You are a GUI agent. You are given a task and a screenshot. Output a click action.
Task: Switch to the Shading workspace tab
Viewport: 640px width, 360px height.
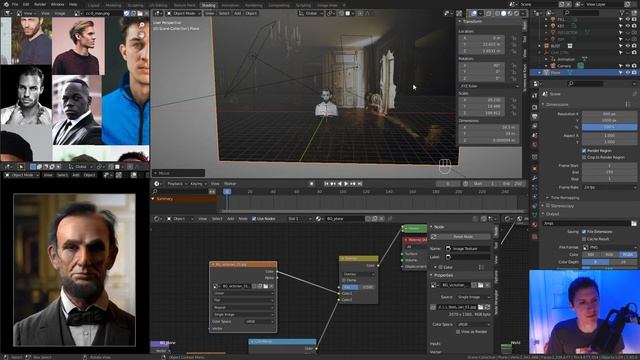pos(208,5)
